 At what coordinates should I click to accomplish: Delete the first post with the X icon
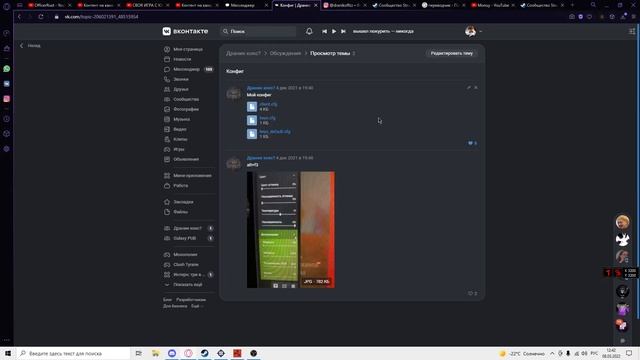click(x=476, y=87)
